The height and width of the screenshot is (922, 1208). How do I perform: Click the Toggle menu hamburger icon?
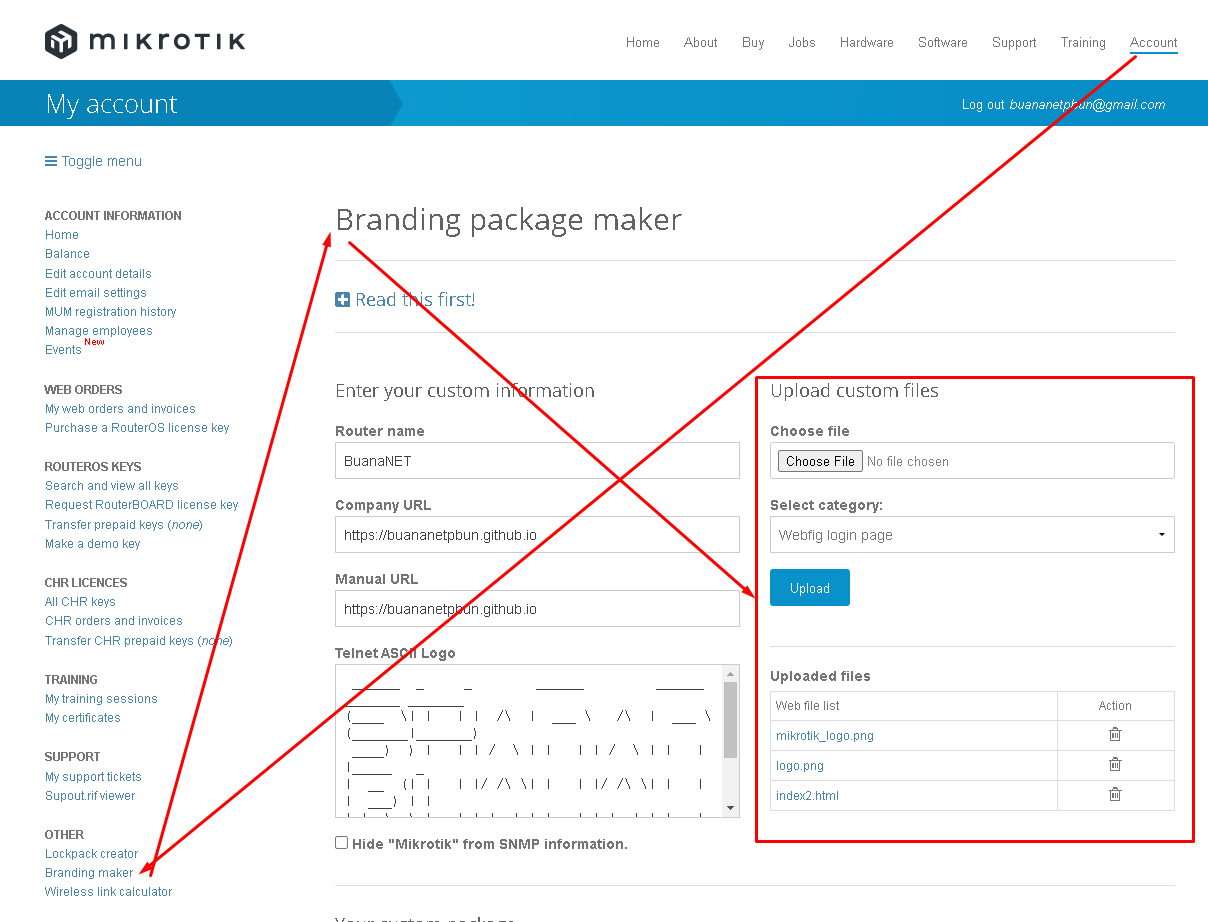pos(49,161)
